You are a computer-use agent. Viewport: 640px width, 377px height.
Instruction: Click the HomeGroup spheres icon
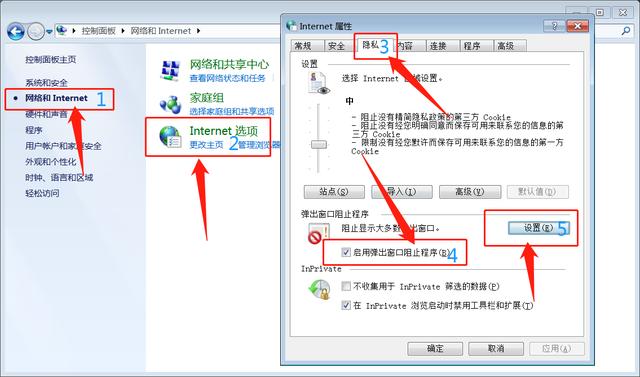tap(170, 104)
